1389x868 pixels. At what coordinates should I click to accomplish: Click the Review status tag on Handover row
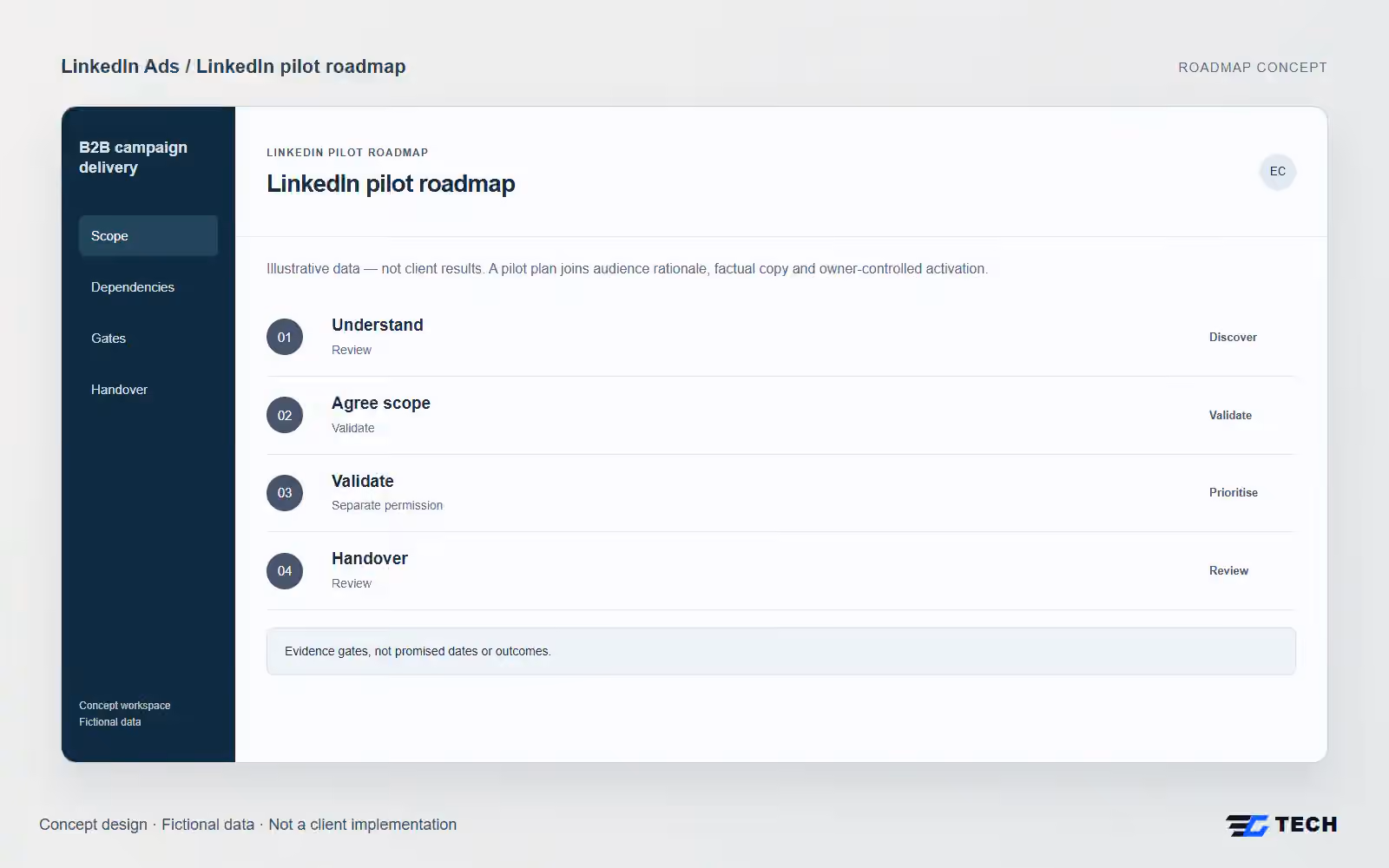[1228, 571]
